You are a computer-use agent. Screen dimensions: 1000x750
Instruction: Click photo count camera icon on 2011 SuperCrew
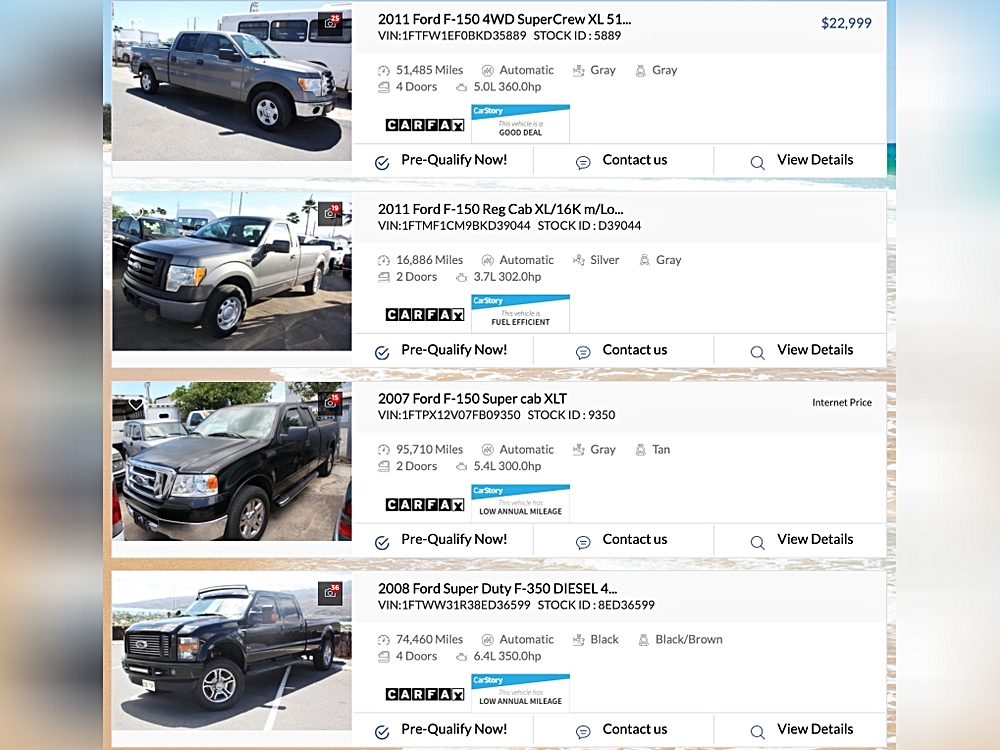click(331, 21)
